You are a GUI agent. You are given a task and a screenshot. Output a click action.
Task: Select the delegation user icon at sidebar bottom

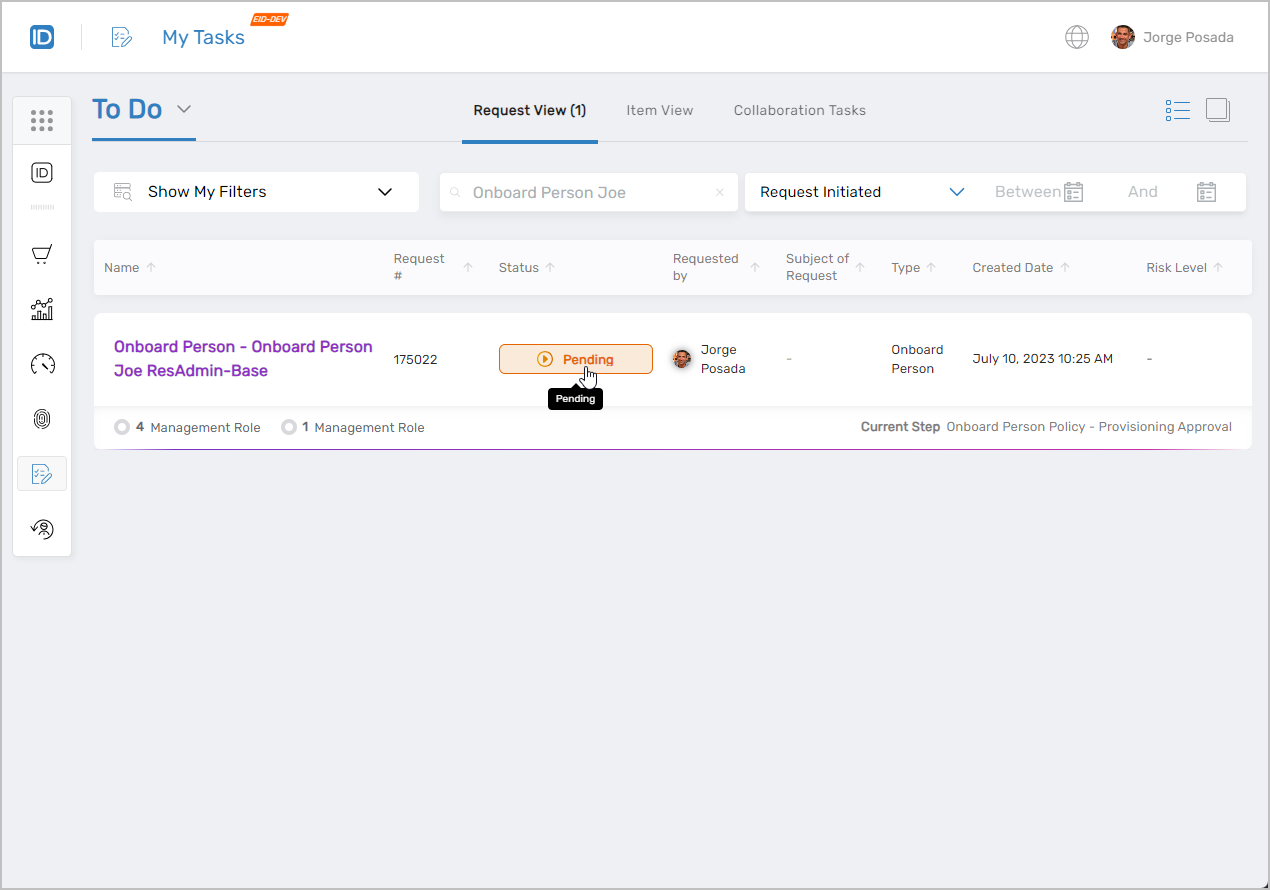[x=41, y=528]
